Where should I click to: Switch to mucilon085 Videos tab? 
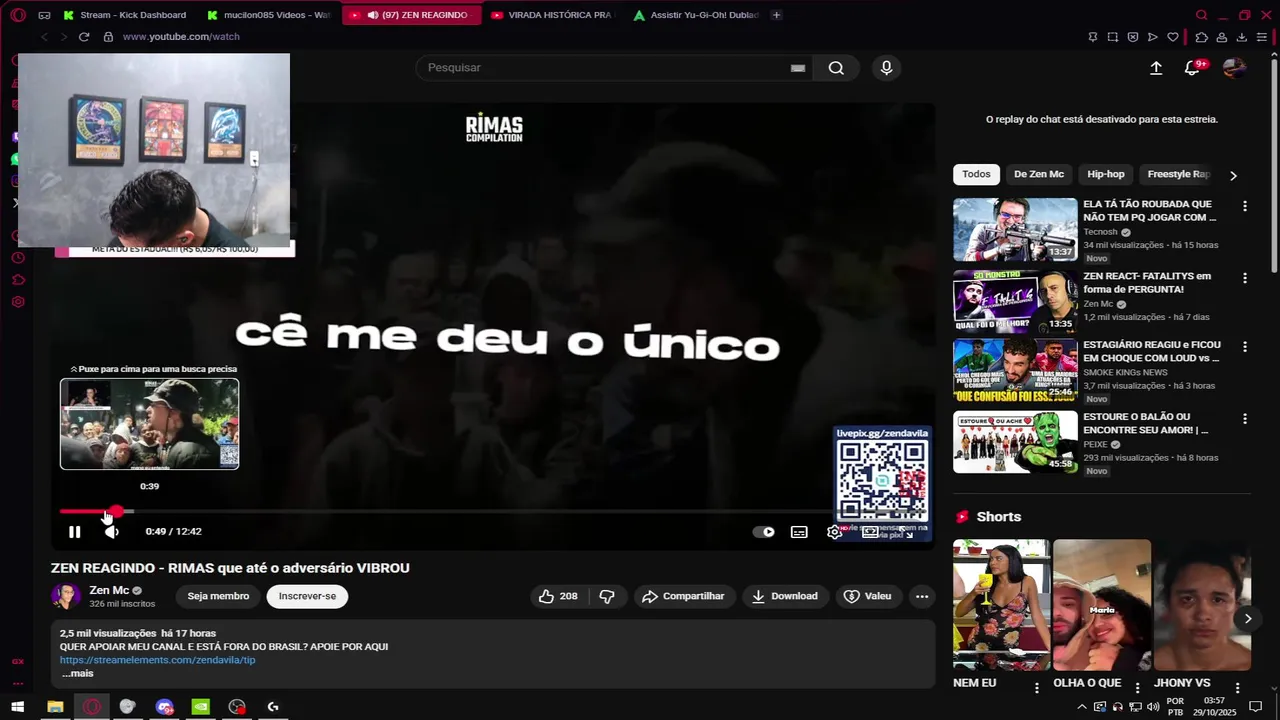click(267, 15)
